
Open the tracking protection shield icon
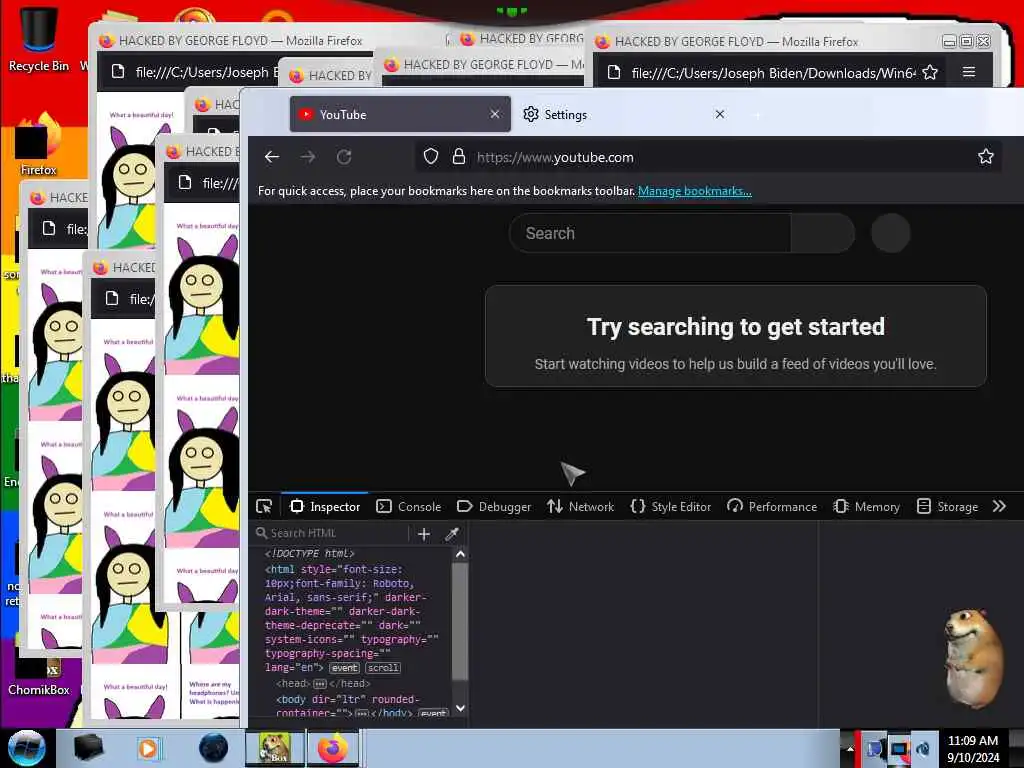pos(430,157)
